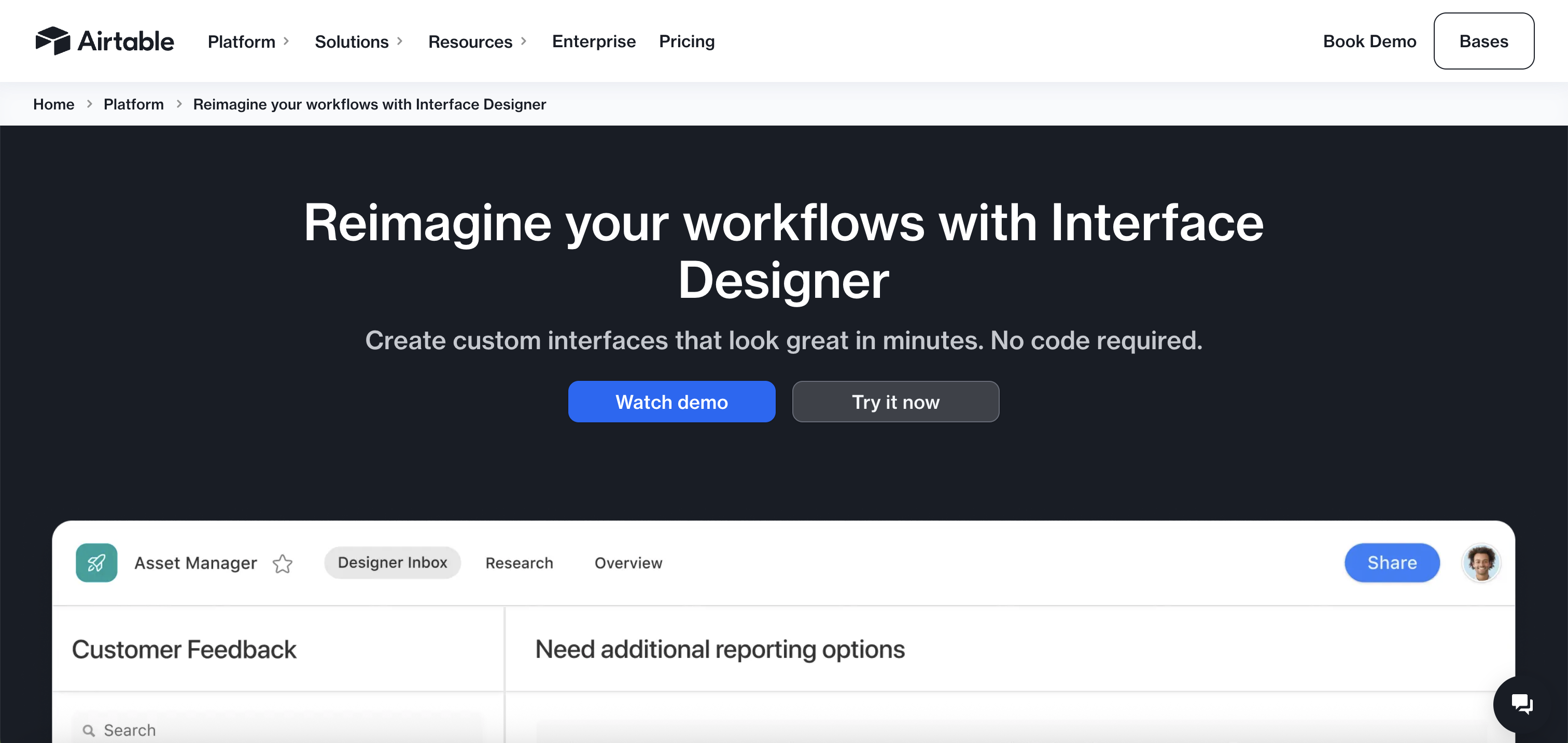Expand the Platform menu chevron
1568x743 pixels.
coord(286,41)
